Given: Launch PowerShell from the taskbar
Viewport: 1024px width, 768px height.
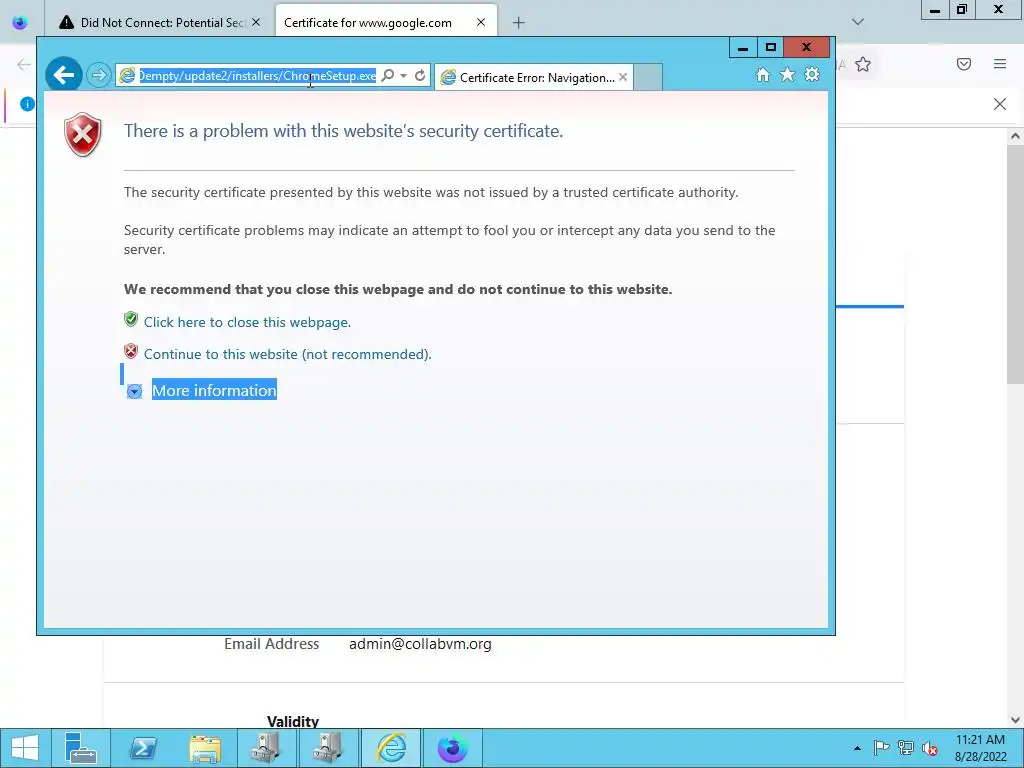Looking at the screenshot, I should click(143, 748).
